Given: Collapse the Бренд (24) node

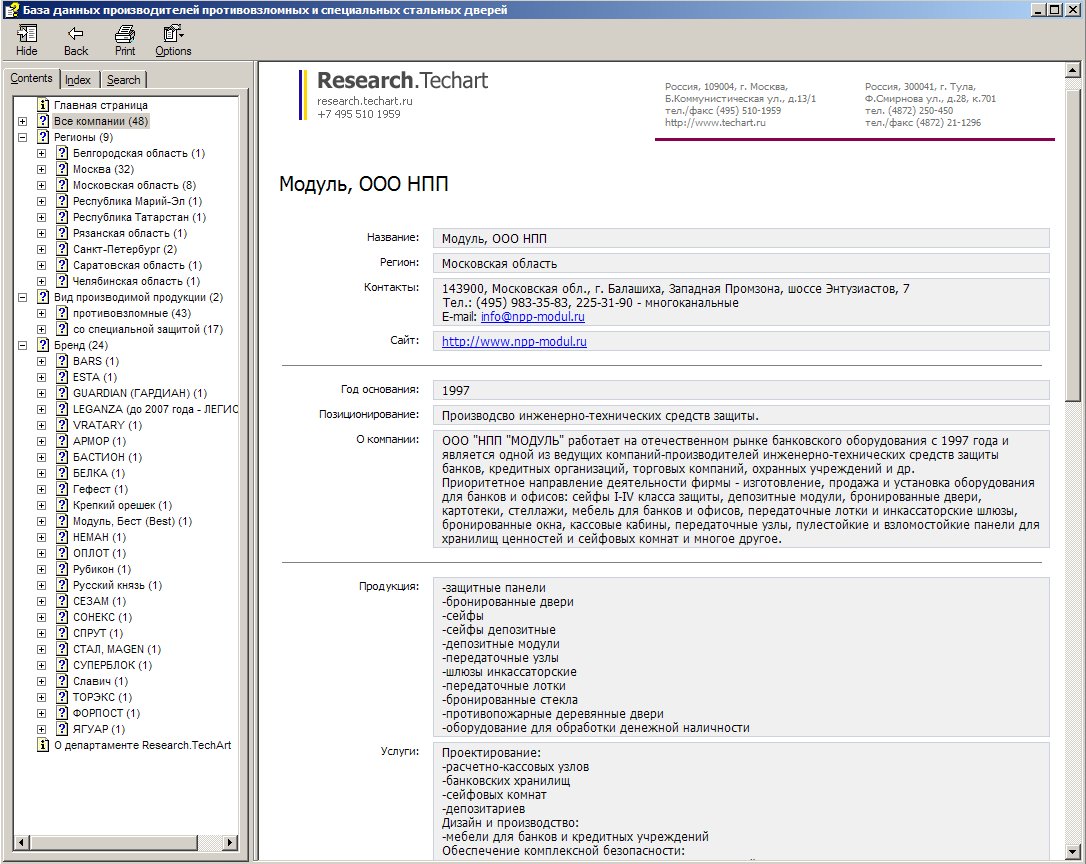Looking at the screenshot, I should tap(22, 345).
